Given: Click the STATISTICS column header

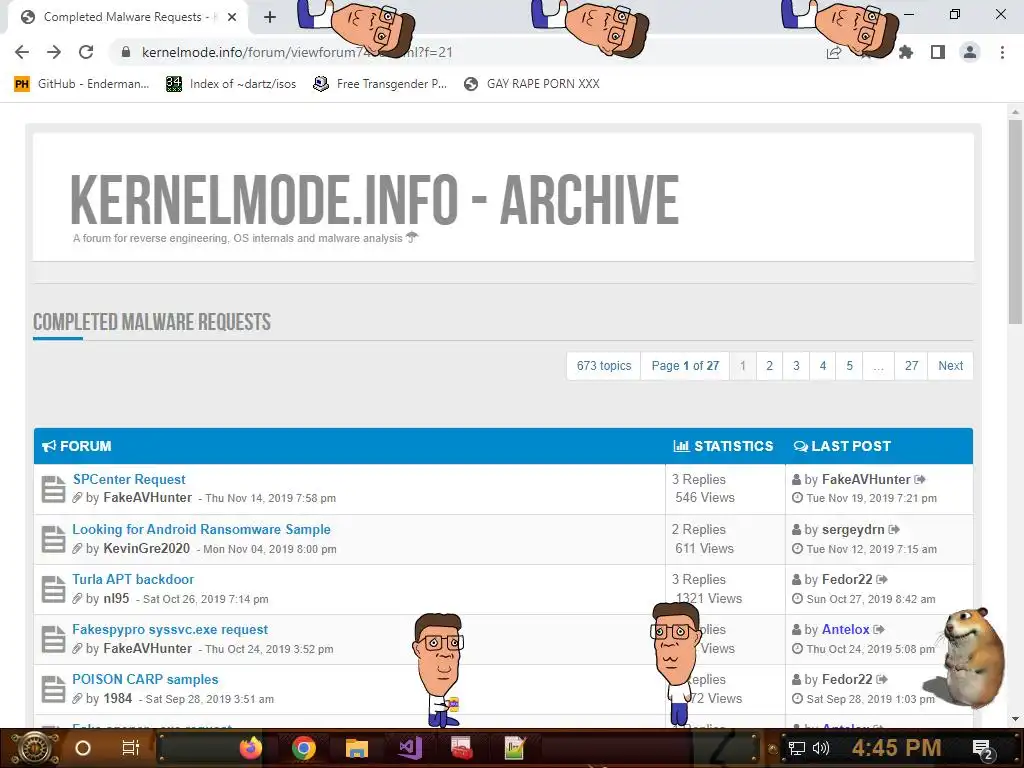Looking at the screenshot, I should 723,446.
